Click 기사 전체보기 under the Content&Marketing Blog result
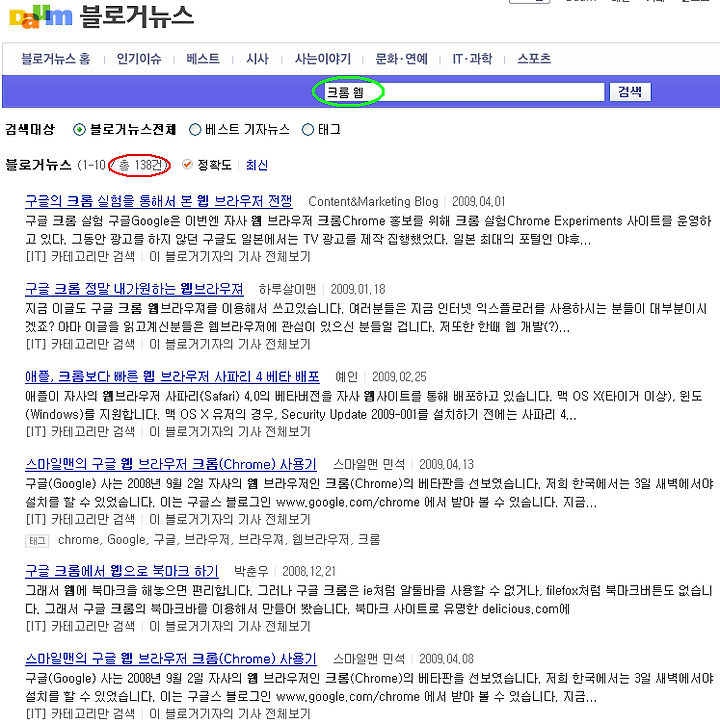The image size is (720, 724). pos(230,256)
